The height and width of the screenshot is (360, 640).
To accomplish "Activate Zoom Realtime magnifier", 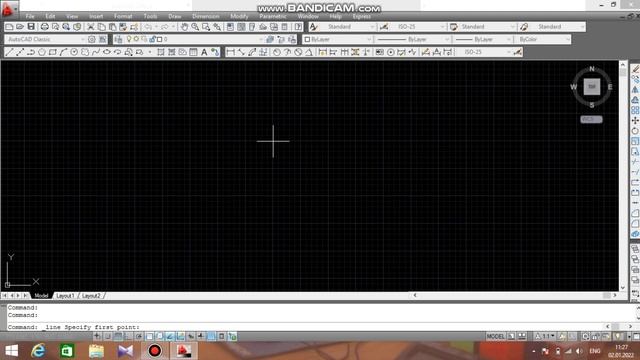I will (x=195, y=27).
